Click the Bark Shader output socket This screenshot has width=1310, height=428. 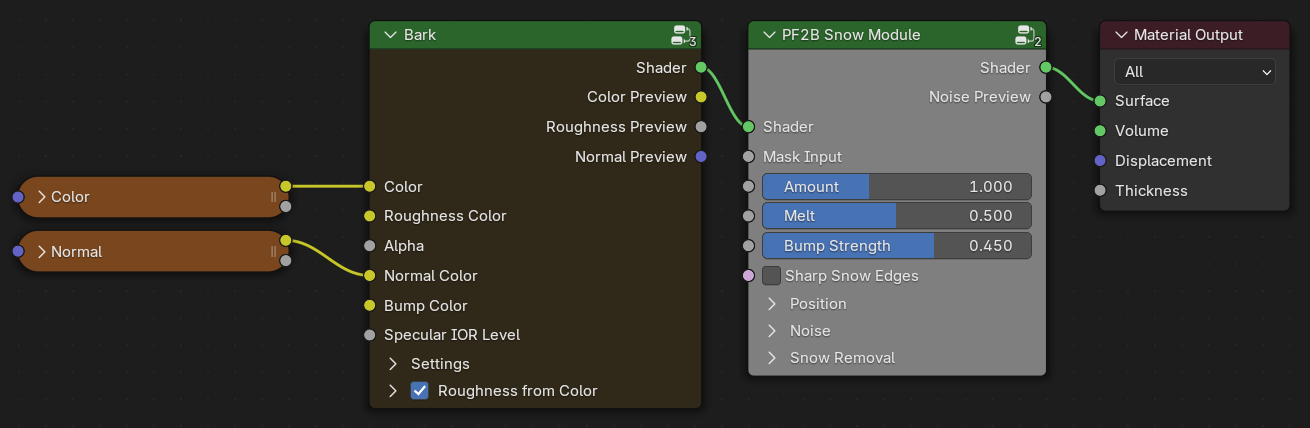point(701,68)
